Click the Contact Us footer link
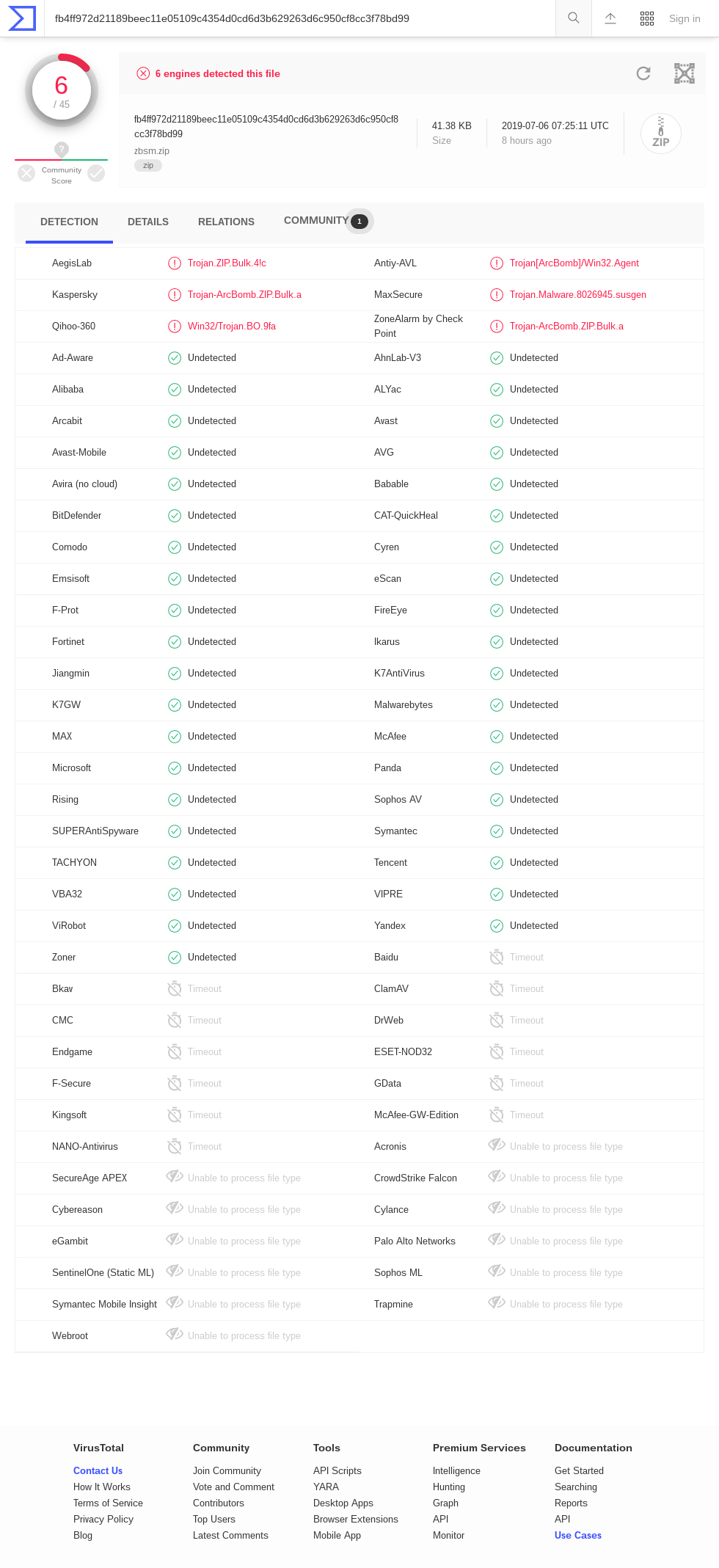 pos(98,1470)
